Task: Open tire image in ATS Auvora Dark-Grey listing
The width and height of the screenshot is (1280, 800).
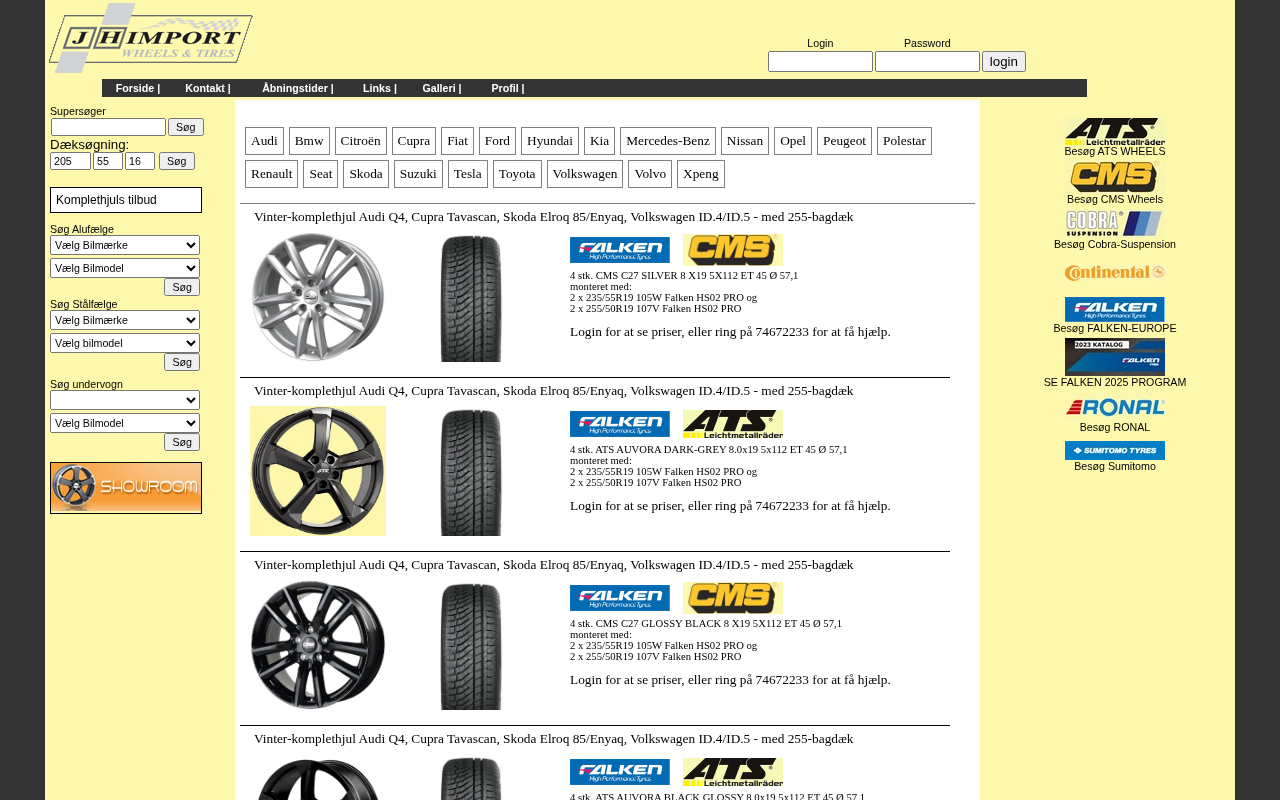Action: click(x=471, y=472)
